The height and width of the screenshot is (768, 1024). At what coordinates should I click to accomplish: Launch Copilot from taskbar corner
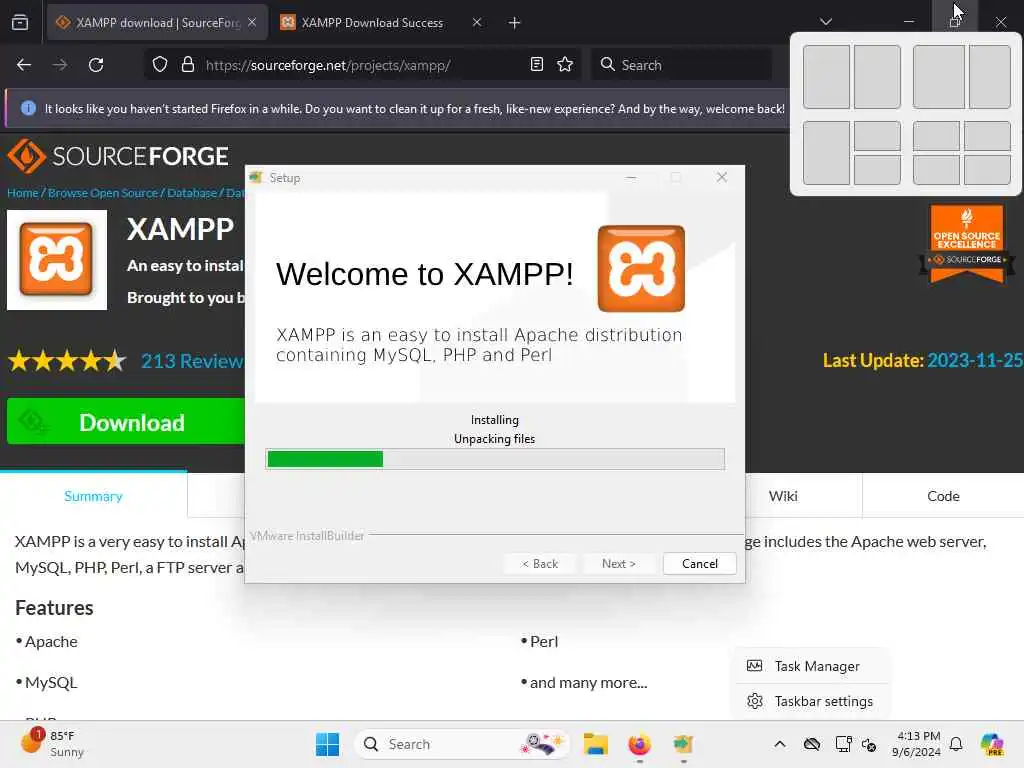[x=992, y=744]
